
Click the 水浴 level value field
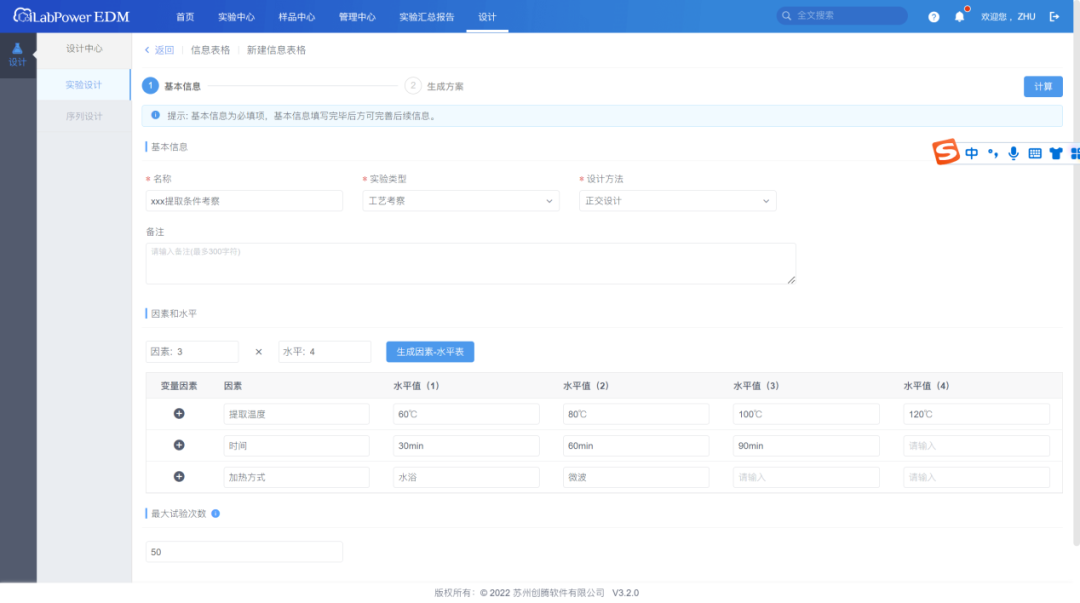point(466,477)
